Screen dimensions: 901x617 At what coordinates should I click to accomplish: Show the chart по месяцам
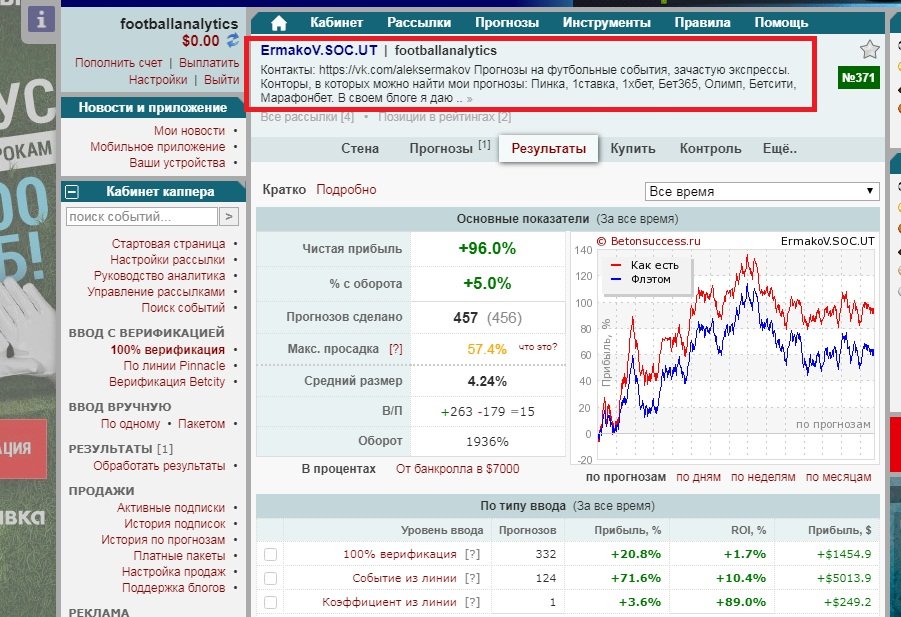point(842,477)
